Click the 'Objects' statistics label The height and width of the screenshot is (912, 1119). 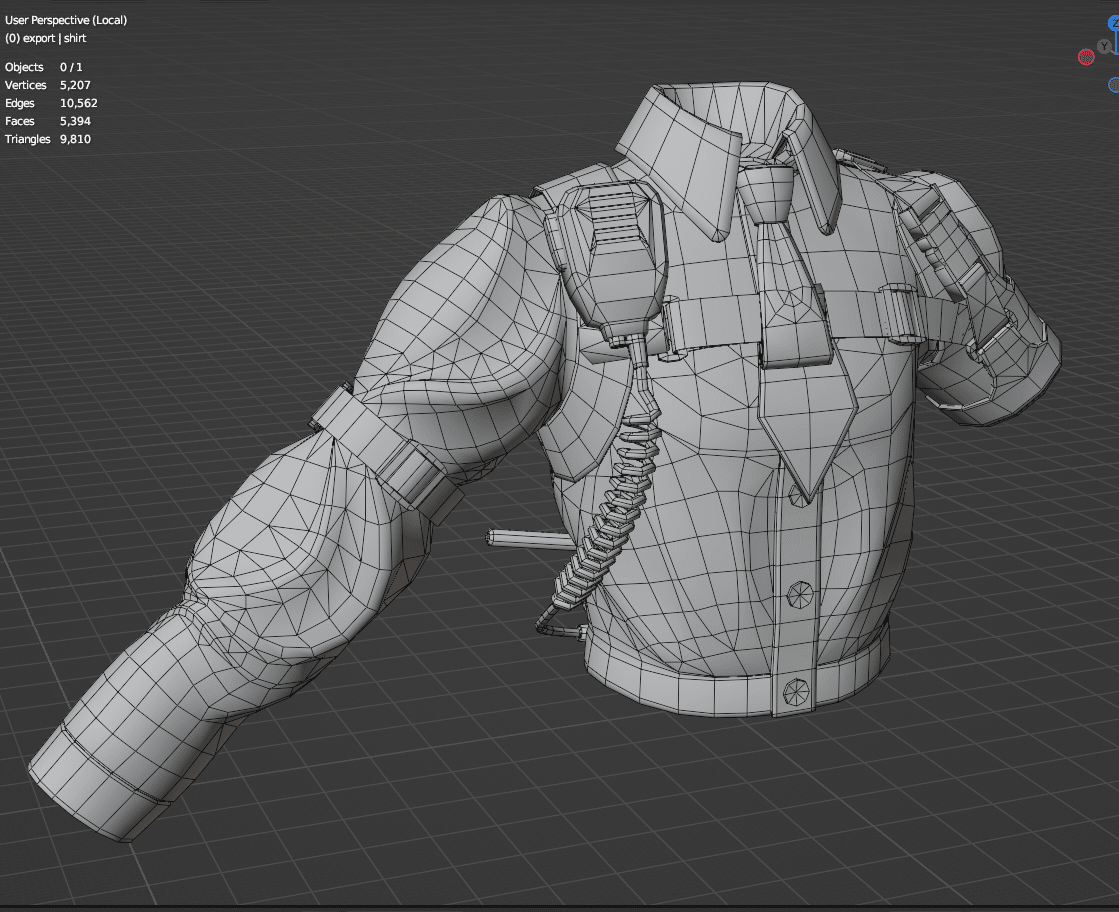click(x=24, y=67)
